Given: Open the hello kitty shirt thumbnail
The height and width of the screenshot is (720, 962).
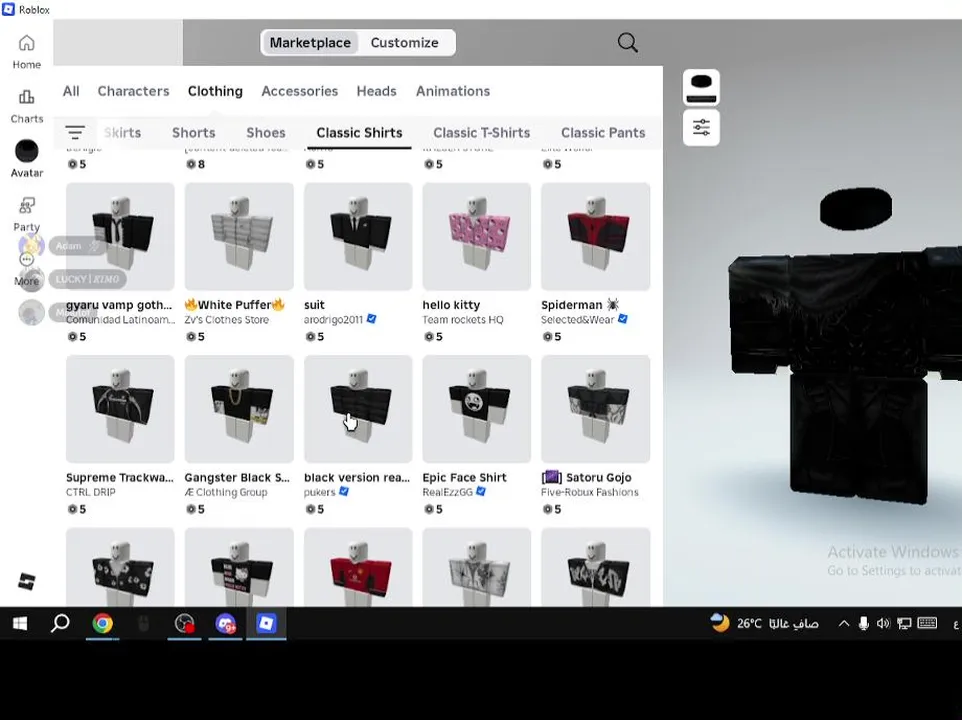Looking at the screenshot, I should tap(477, 236).
